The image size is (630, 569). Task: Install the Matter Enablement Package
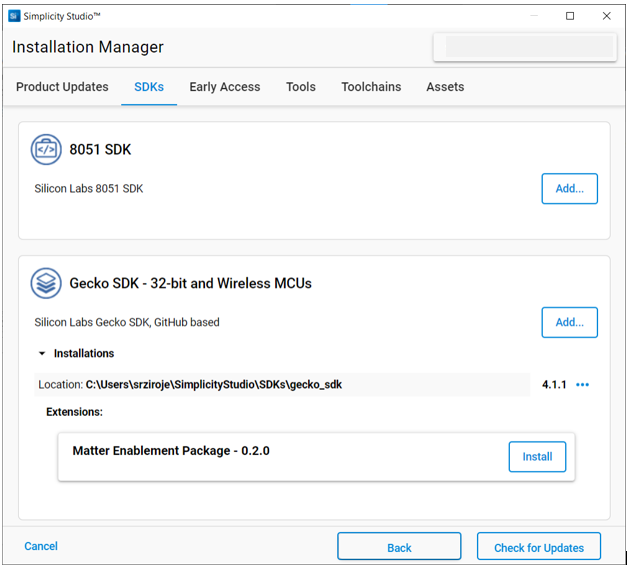click(537, 456)
